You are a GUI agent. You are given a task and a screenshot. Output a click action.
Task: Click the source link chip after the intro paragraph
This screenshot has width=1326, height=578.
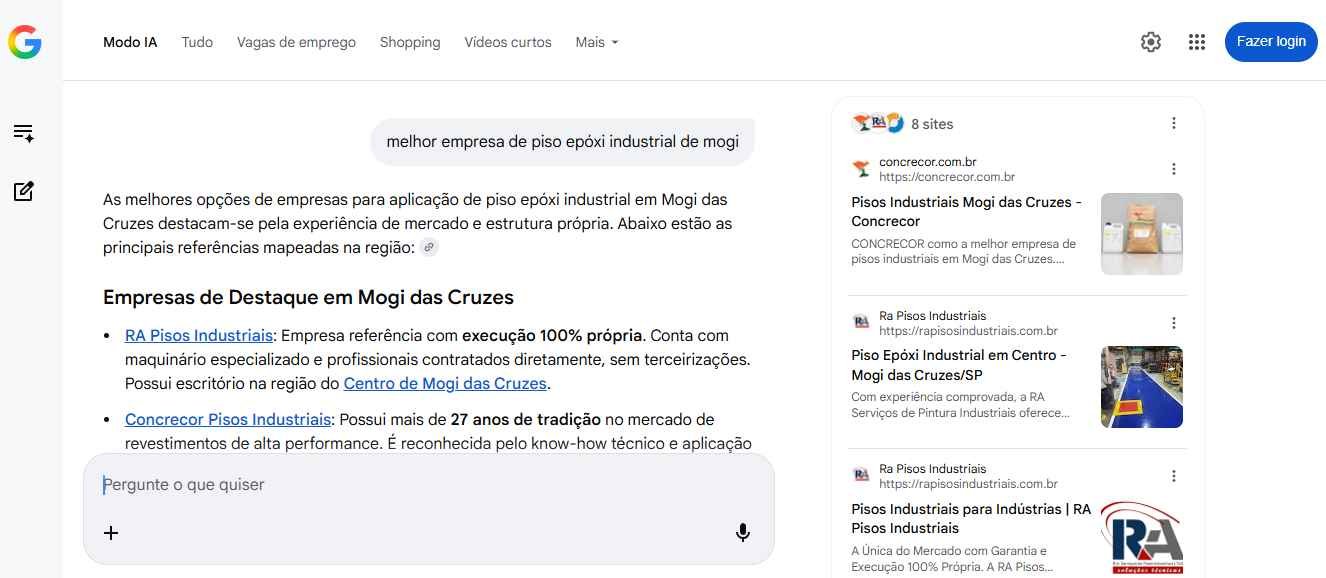click(429, 247)
